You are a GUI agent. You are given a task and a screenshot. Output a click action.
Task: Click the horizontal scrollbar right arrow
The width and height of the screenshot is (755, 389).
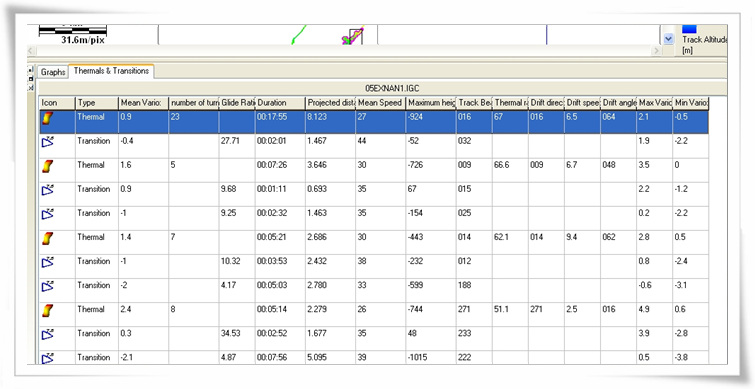tap(656, 50)
